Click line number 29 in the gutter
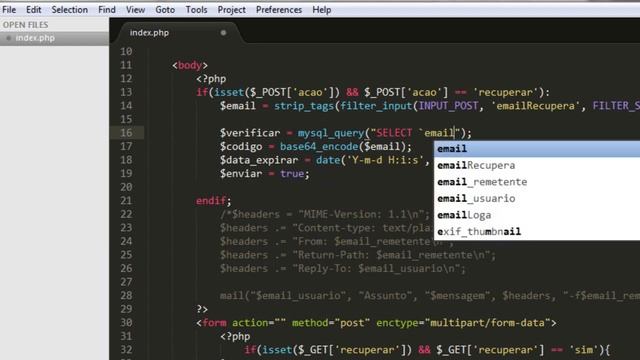The width and height of the screenshot is (640, 360). (x=126, y=309)
